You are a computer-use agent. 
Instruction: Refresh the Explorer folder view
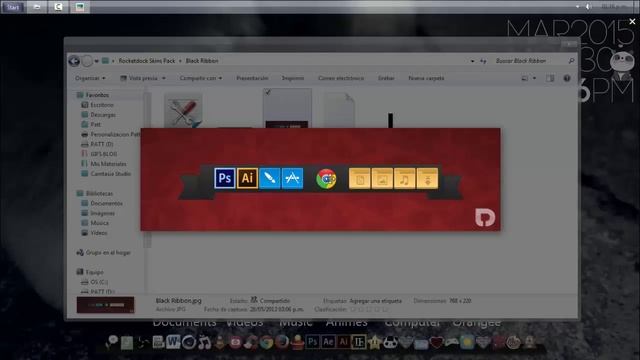tap(483, 61)
